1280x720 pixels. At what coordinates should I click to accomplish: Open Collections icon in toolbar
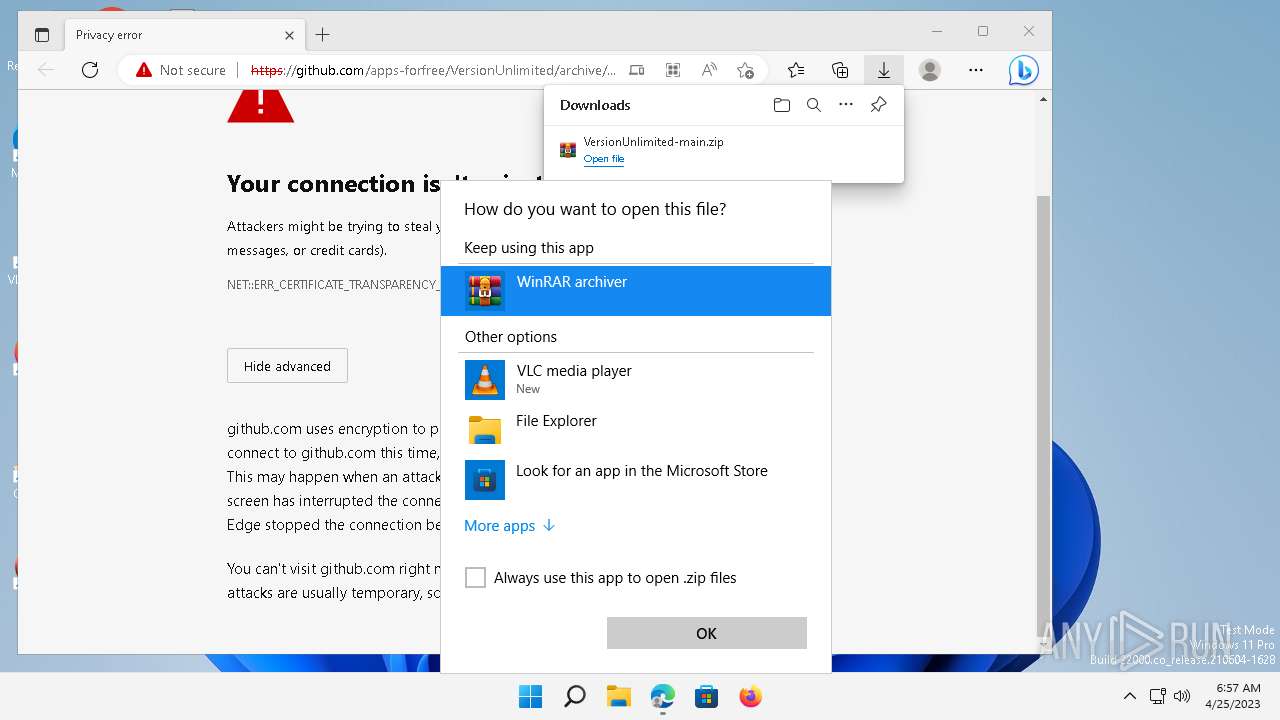tap(840, 70)
